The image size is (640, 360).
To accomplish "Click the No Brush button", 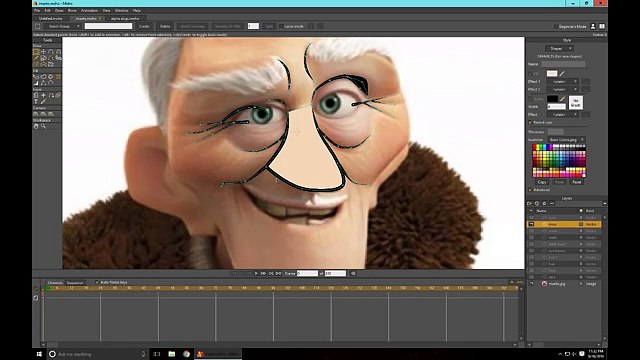I will coord(576,102).
